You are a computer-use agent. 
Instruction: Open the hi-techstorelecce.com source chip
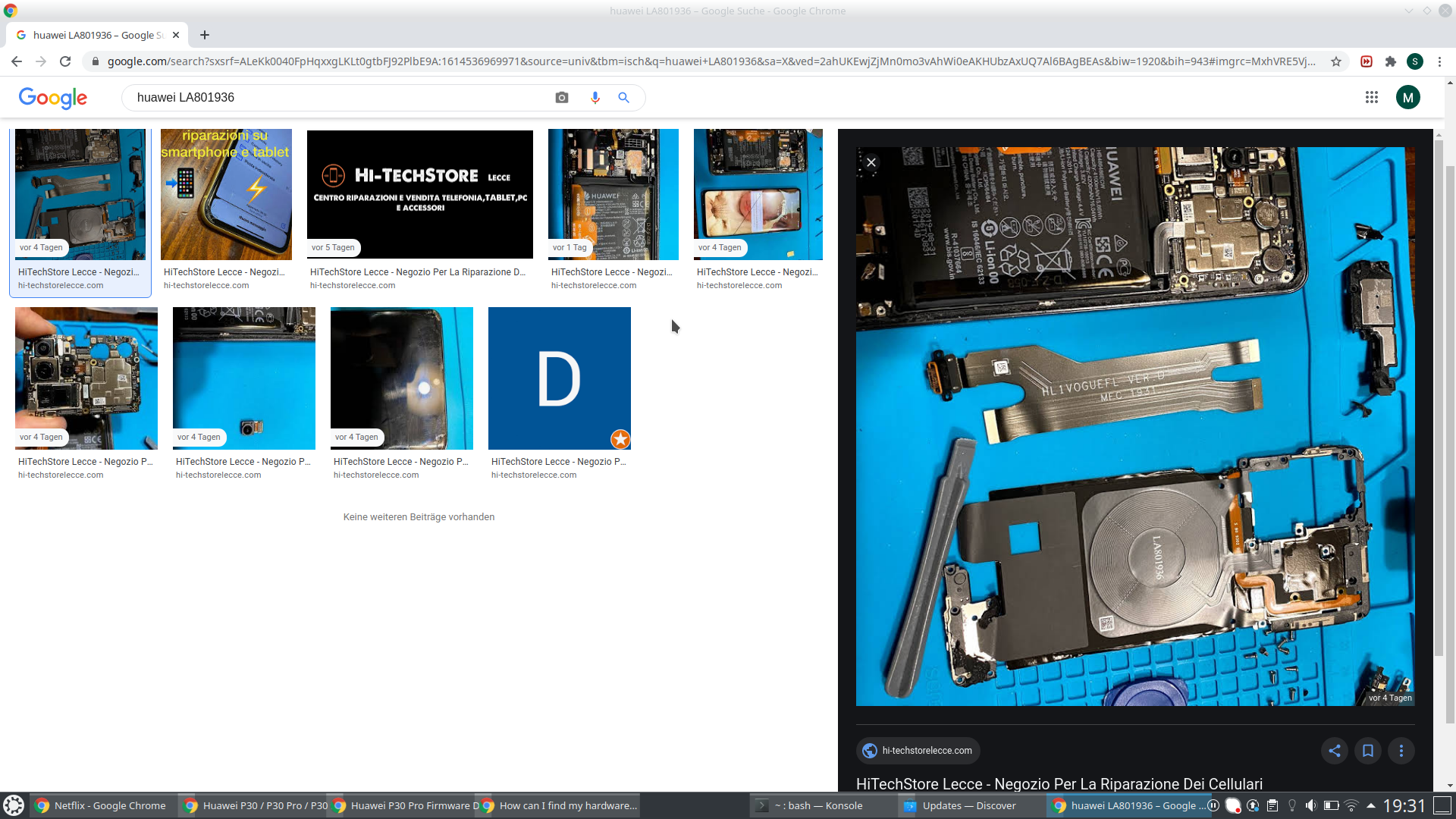pyautogui.click(x=918, y=751)
